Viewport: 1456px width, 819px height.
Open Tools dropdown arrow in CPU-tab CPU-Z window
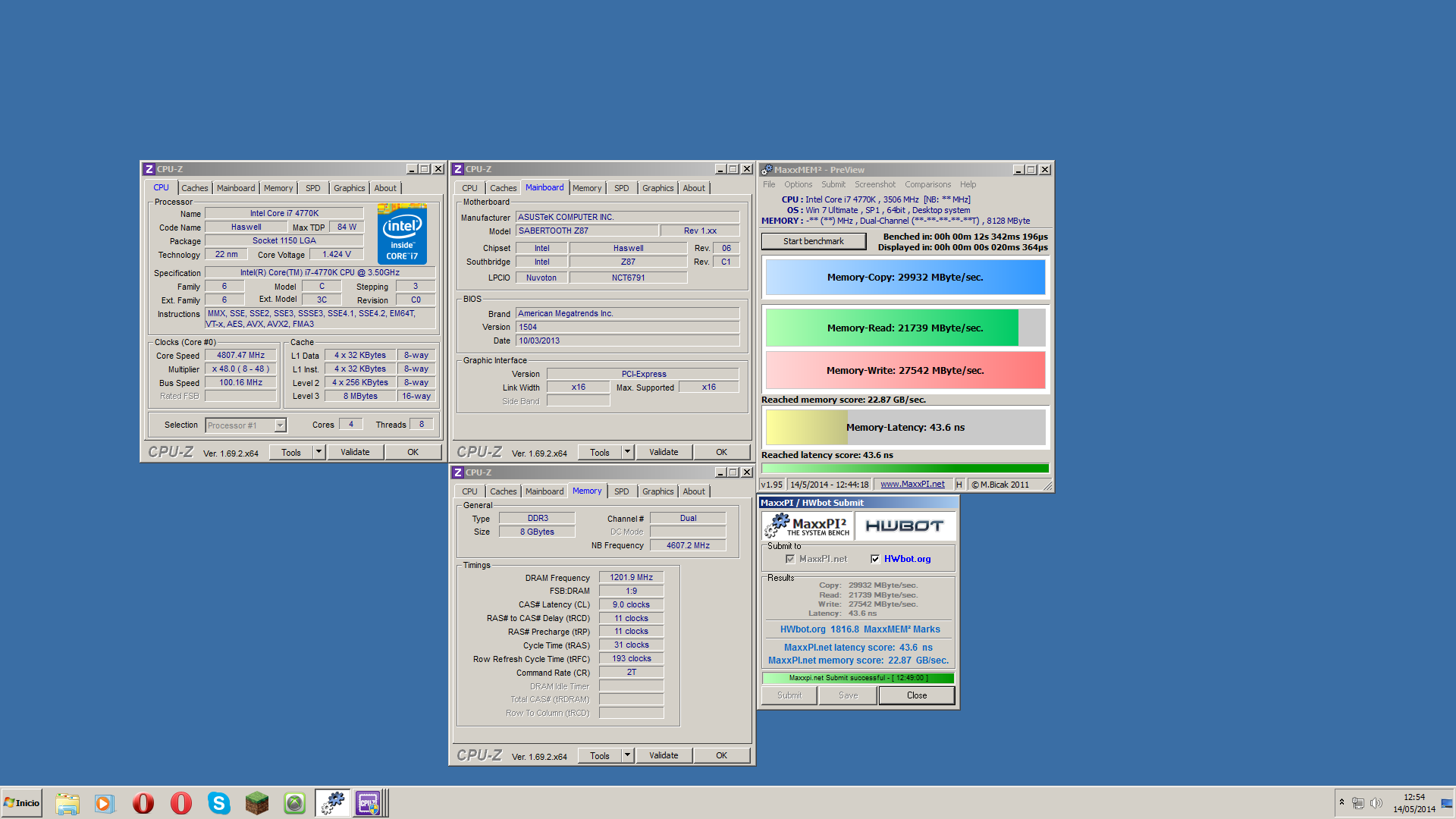click(318, 452)
